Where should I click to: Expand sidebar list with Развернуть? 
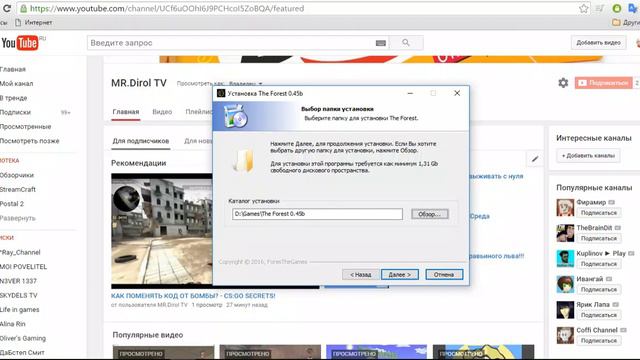(x=18, y=218)
